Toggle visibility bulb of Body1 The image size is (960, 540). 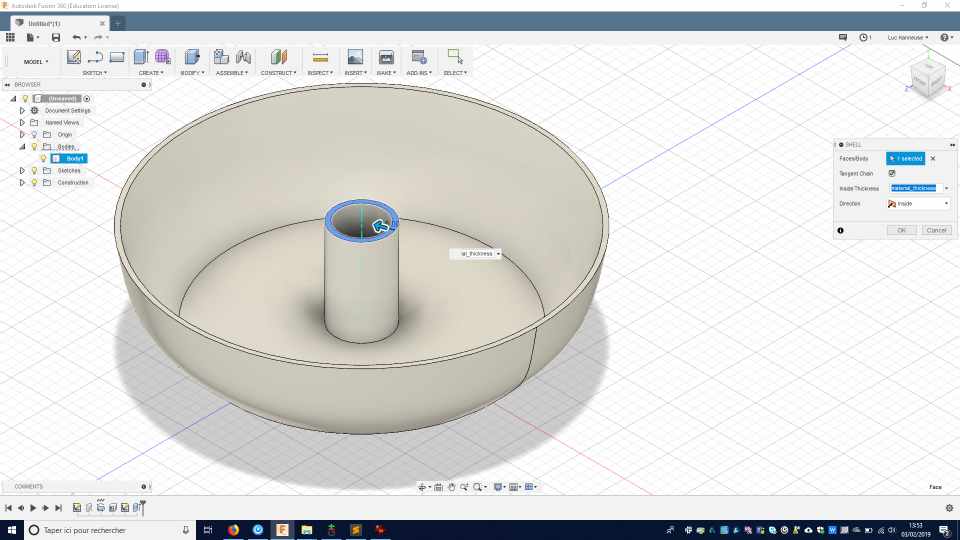tap(43, 159)
